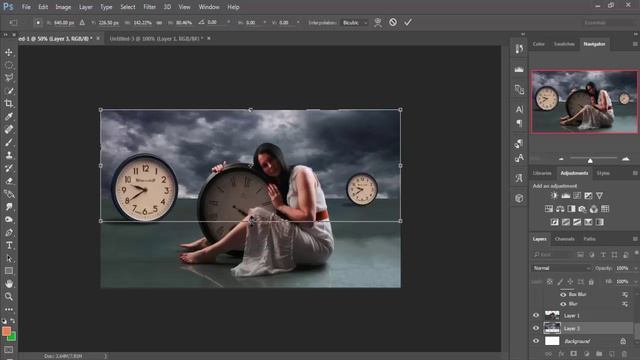Select the Zoom magnifier tool

[x=9, y=296]
